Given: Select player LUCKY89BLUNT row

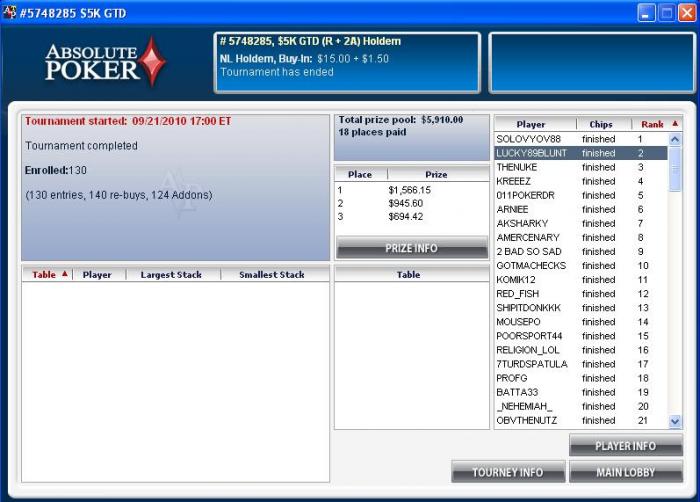Looking at the screenshot, I should [581, 153].
